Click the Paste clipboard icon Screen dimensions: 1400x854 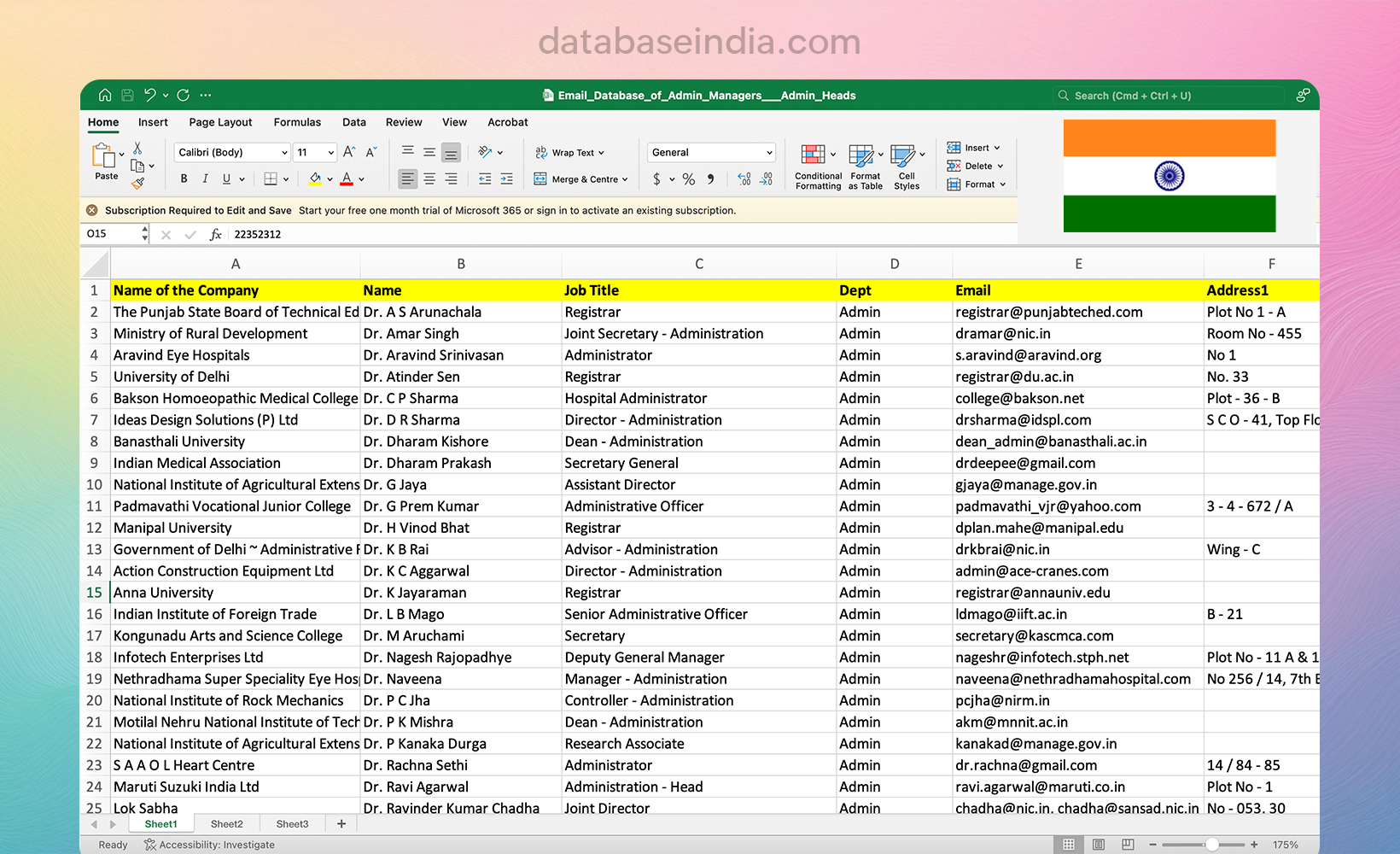(103, 155)
